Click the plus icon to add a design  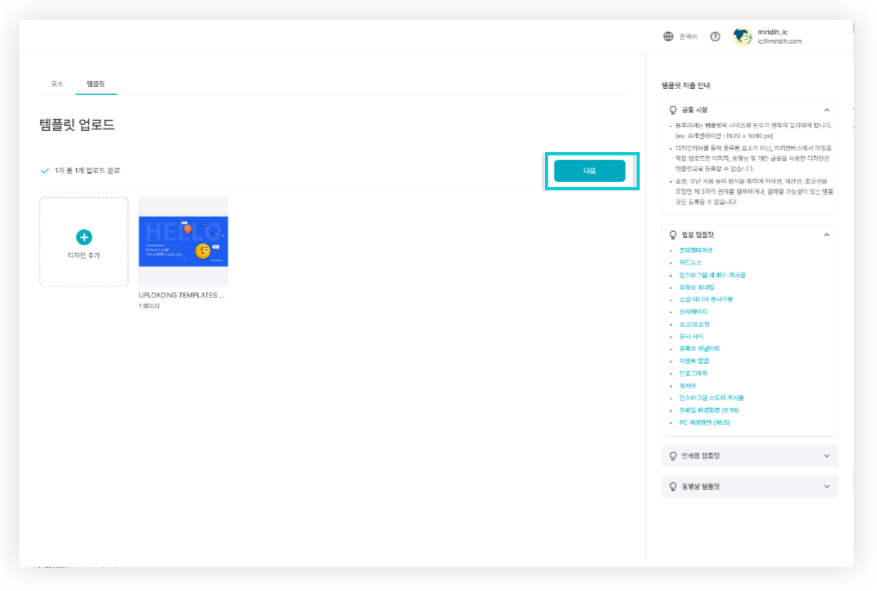click(x=84, y=235)
